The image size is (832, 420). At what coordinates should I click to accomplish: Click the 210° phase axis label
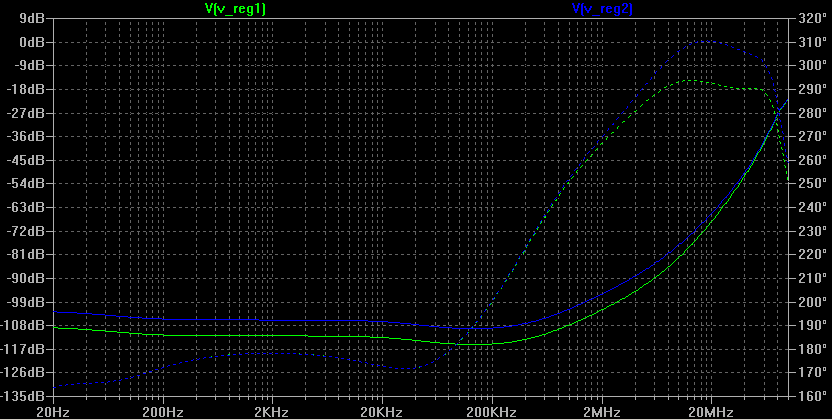(x=812, y=278)
